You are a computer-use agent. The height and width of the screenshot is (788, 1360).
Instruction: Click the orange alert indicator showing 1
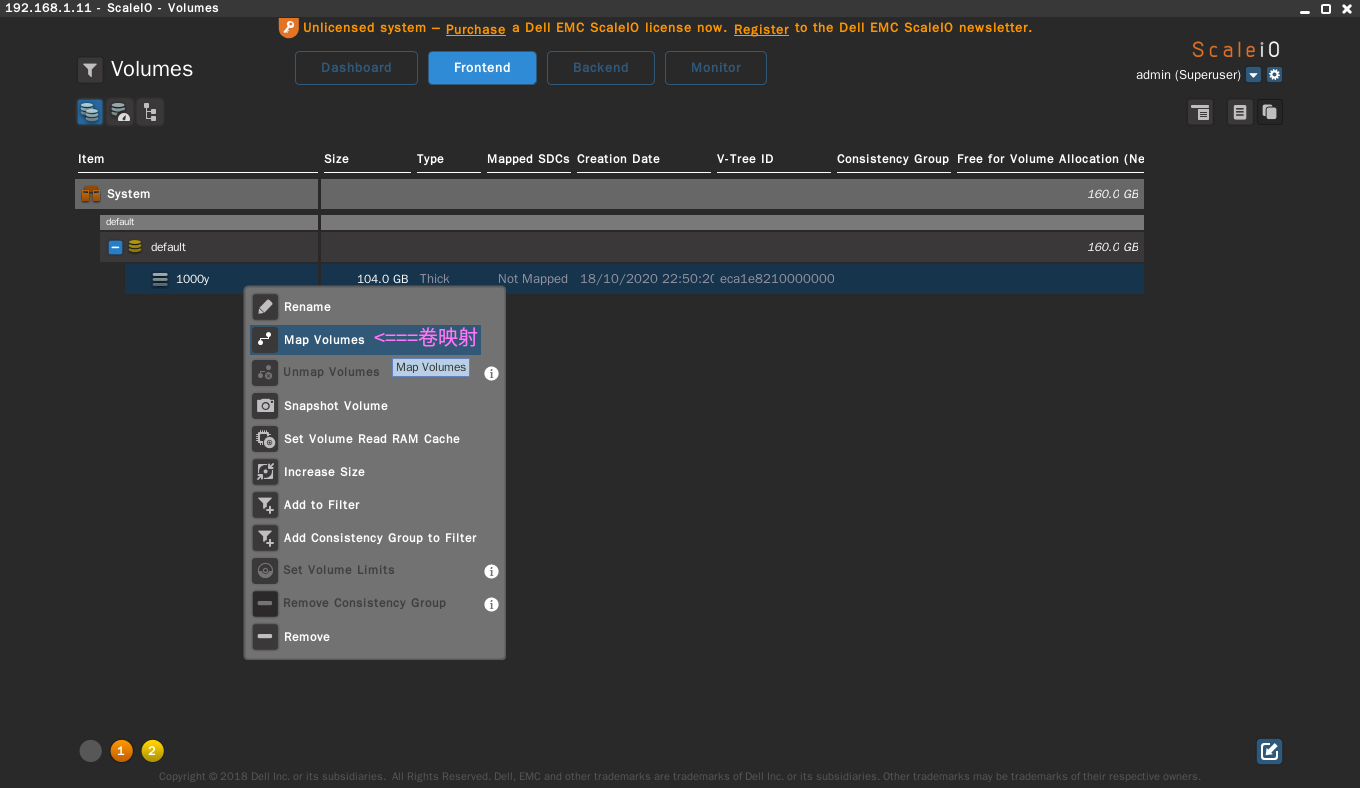click(122, 751)
